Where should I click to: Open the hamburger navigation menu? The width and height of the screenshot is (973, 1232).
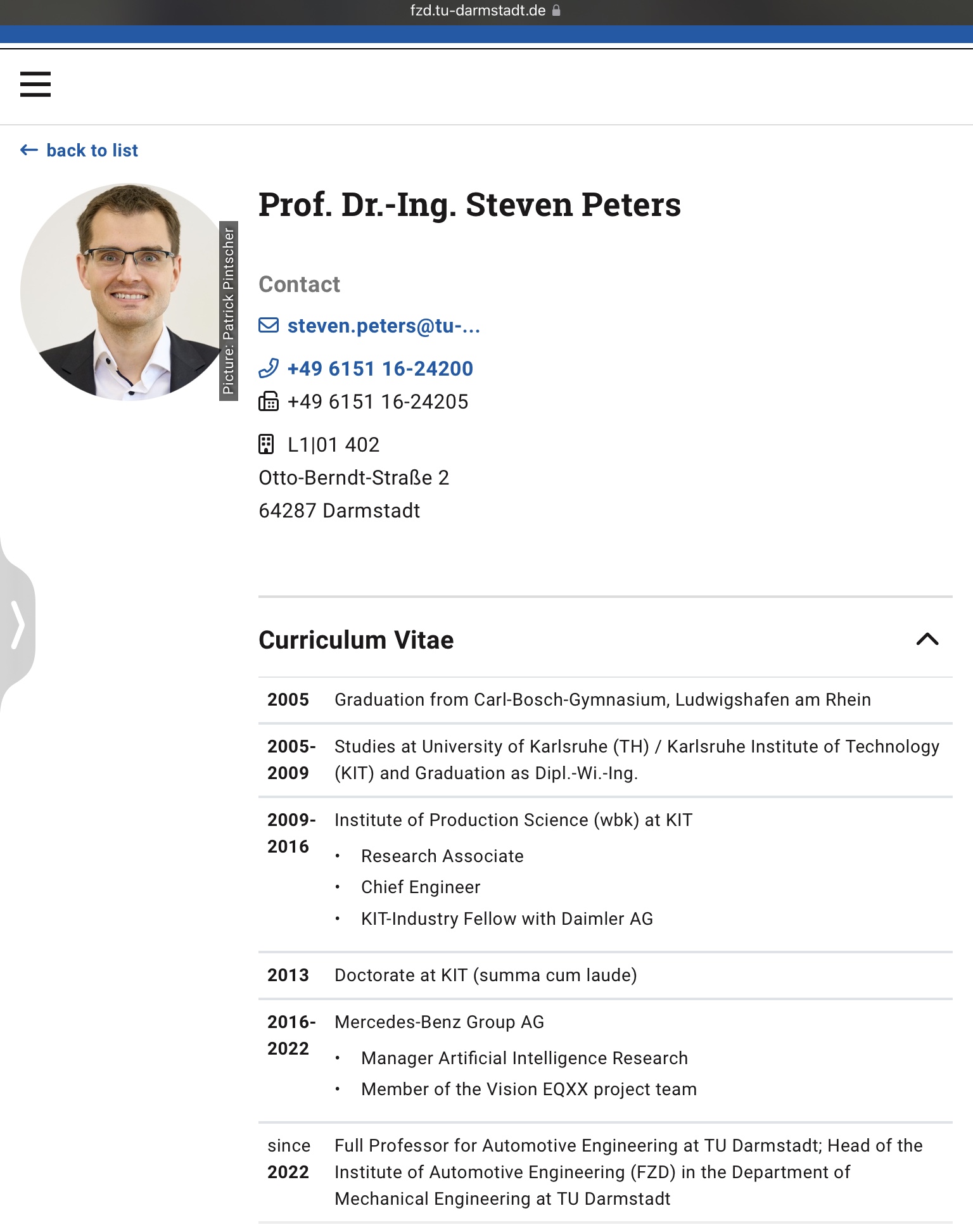[35, 84]
